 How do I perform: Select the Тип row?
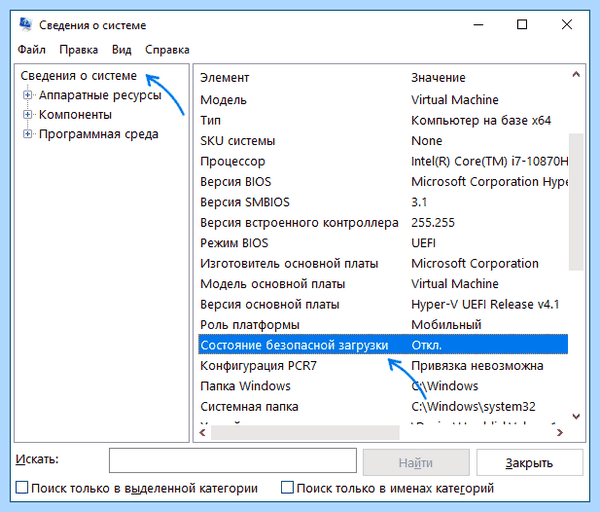(x=383, y=121)
